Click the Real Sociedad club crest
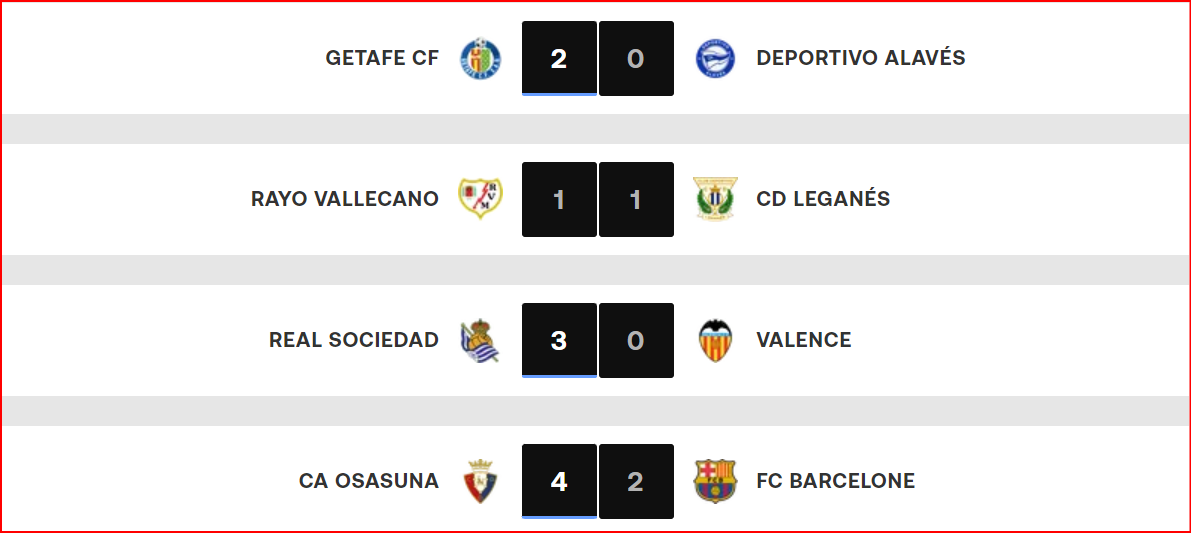The height and width of the screenshot is (533, 1191). click(x=480, y=340)
